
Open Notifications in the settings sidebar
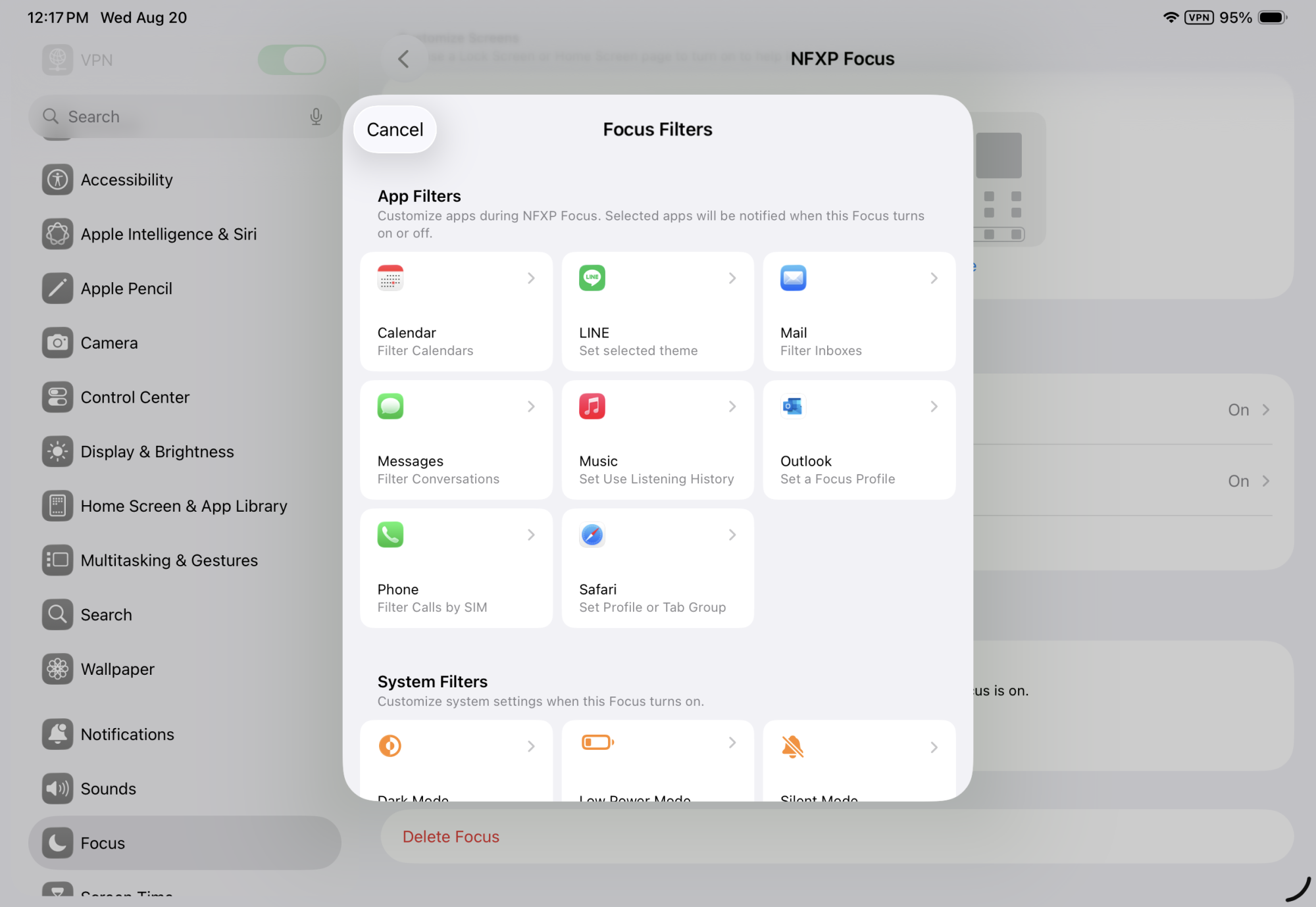coord(127,734)
